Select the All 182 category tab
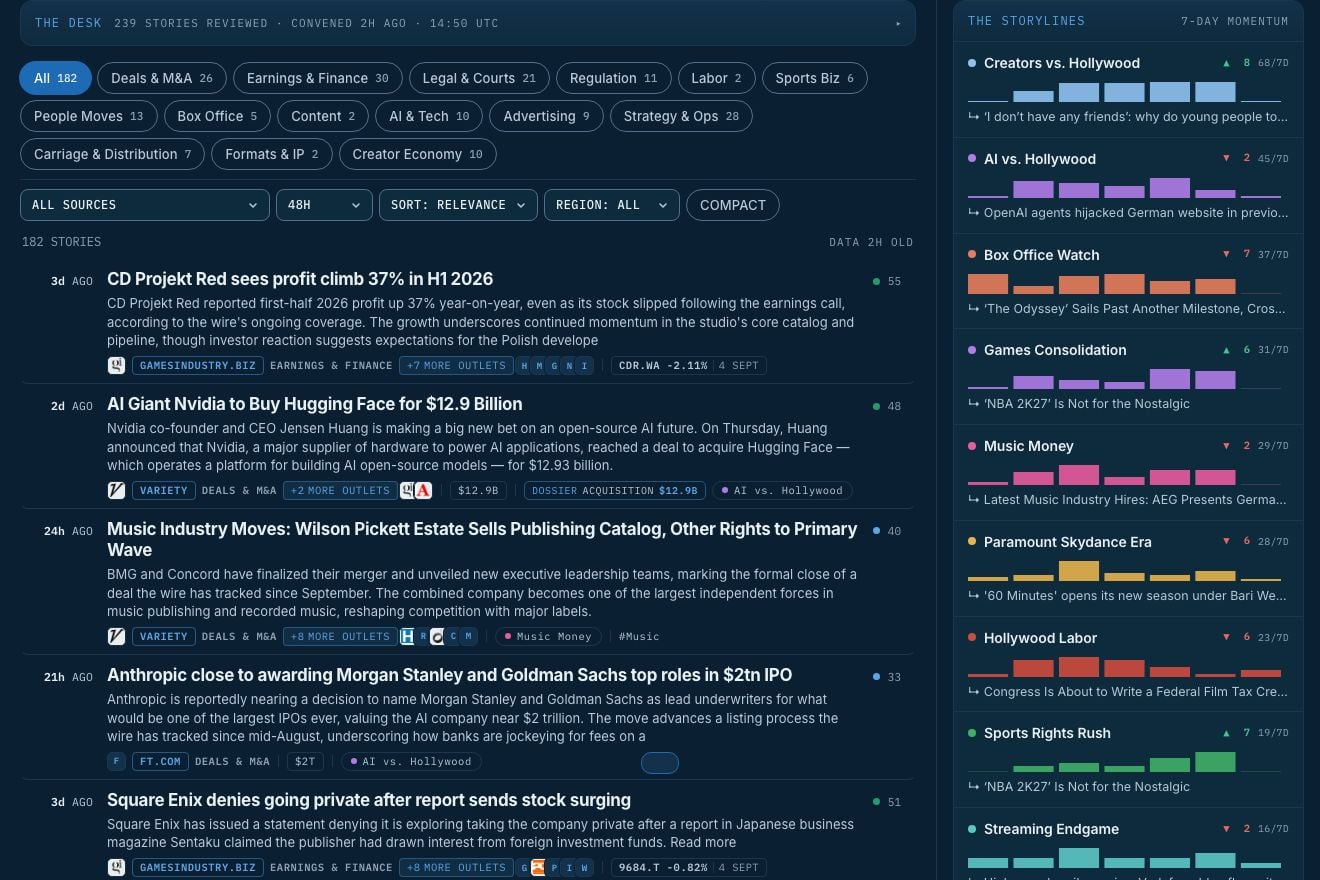The image size is (1320, 880). [x=56, y=78]
